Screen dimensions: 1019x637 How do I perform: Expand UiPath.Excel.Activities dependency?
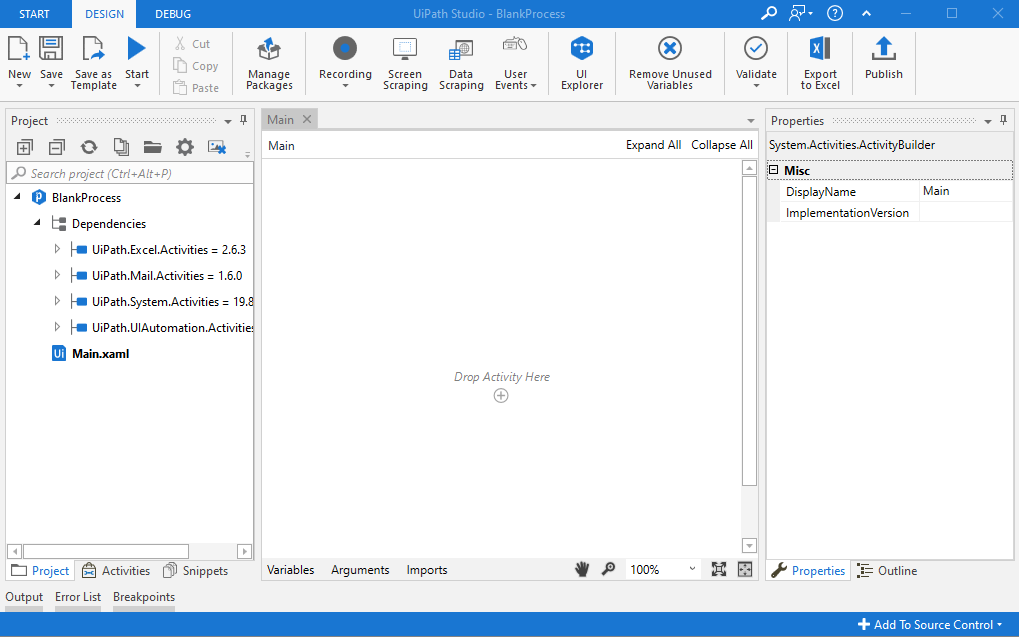click(x=57, y=249)
